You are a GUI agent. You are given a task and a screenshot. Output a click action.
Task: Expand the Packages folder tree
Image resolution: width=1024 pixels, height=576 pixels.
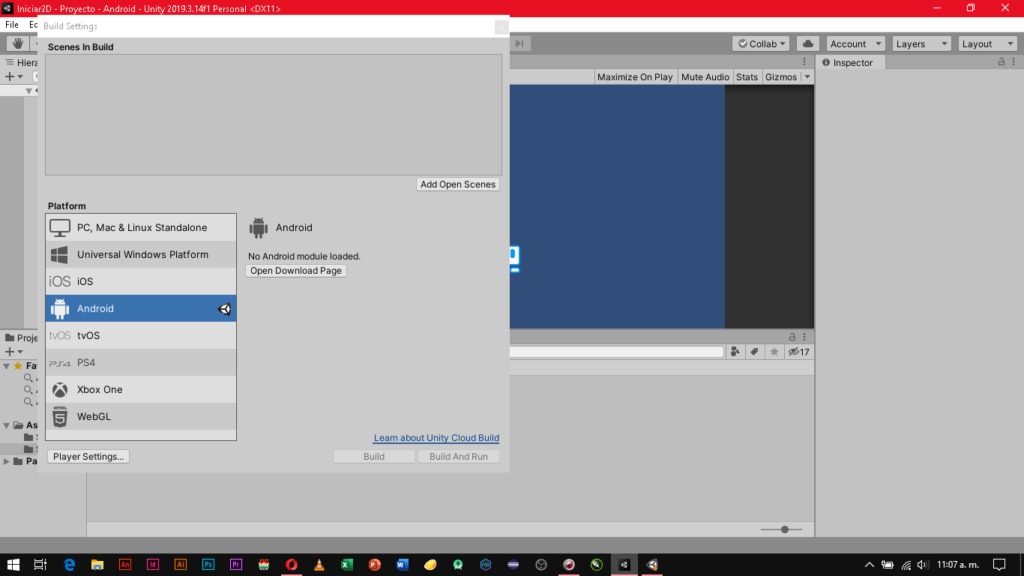7,461
